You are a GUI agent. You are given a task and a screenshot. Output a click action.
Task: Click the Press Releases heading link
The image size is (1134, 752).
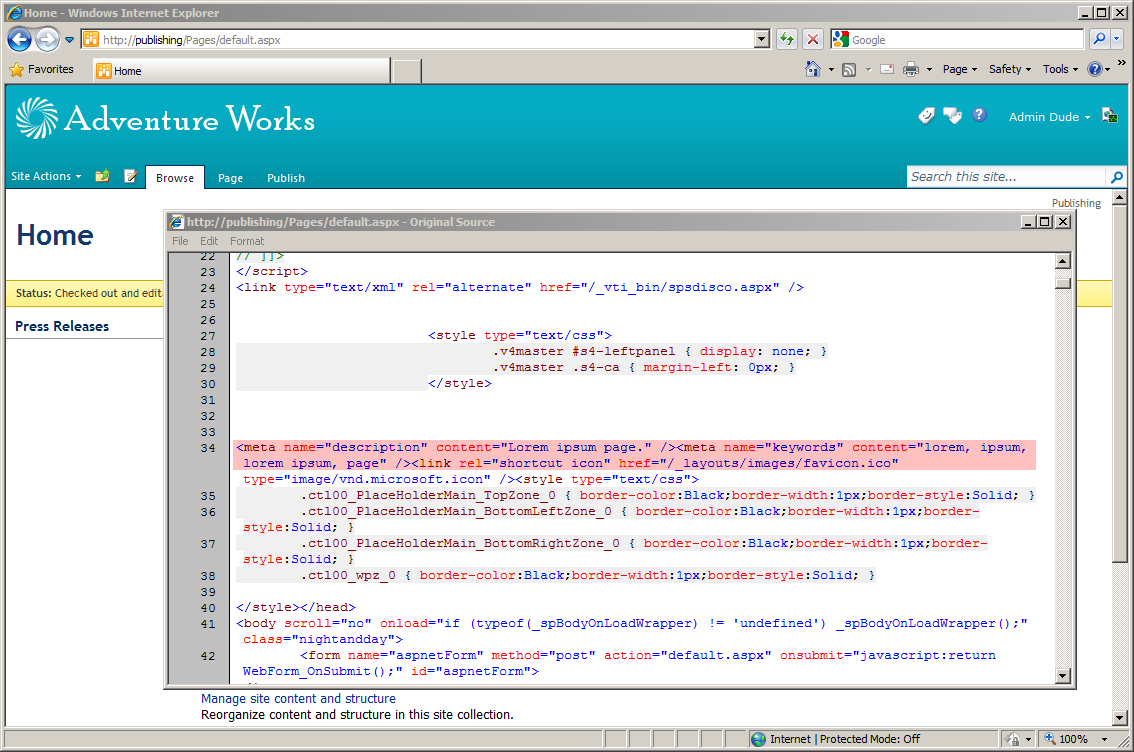click(62, 326)
